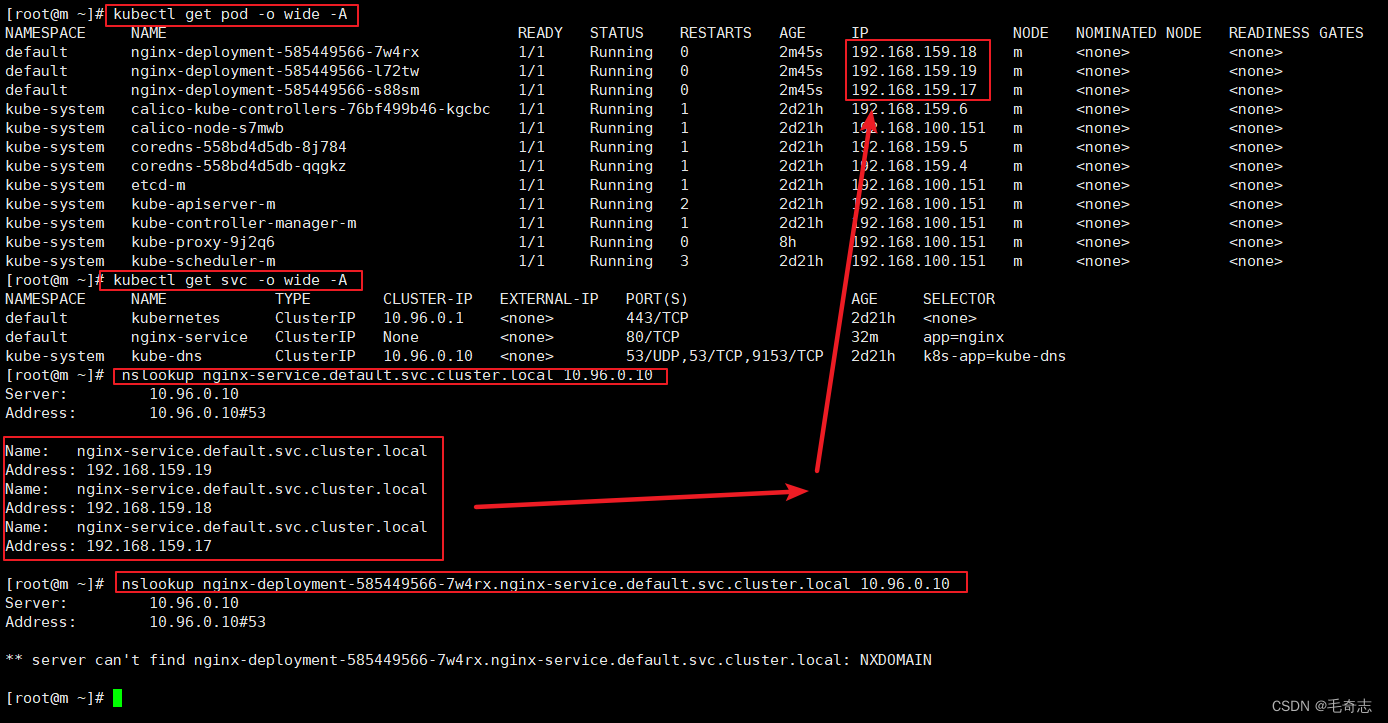Click cluster IP 10.96.0.1

[424, 318]
